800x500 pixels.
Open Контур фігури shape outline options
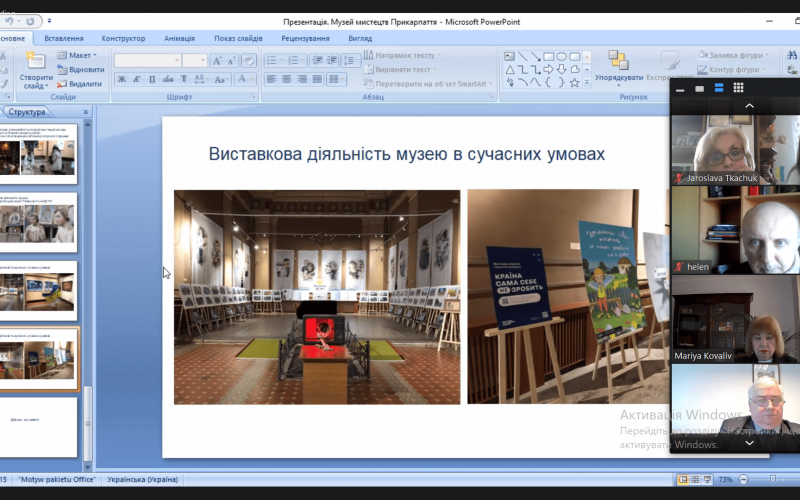click(x=732, y=69)
